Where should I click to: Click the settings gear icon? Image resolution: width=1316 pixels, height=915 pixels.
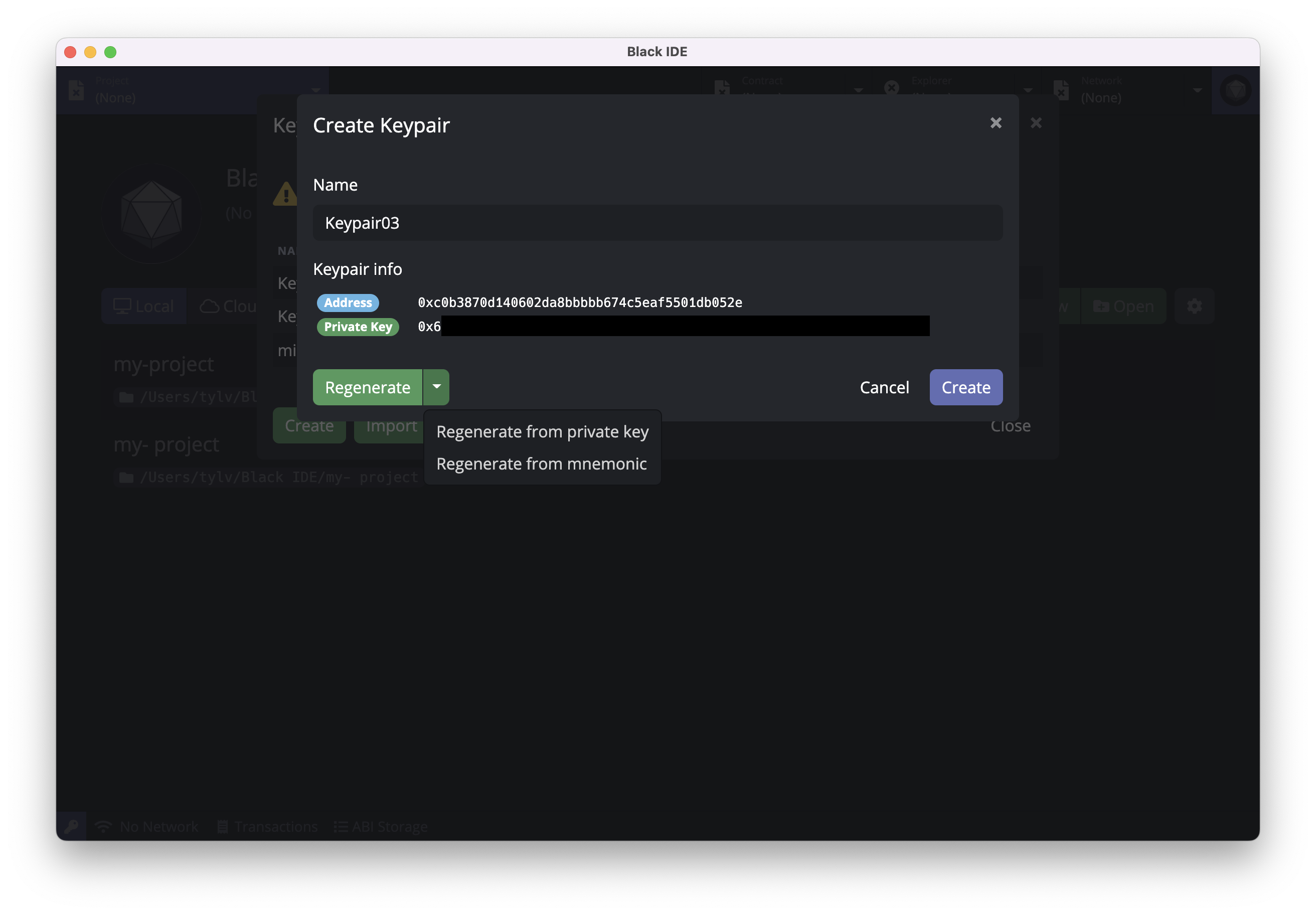tap(1194, 306)
